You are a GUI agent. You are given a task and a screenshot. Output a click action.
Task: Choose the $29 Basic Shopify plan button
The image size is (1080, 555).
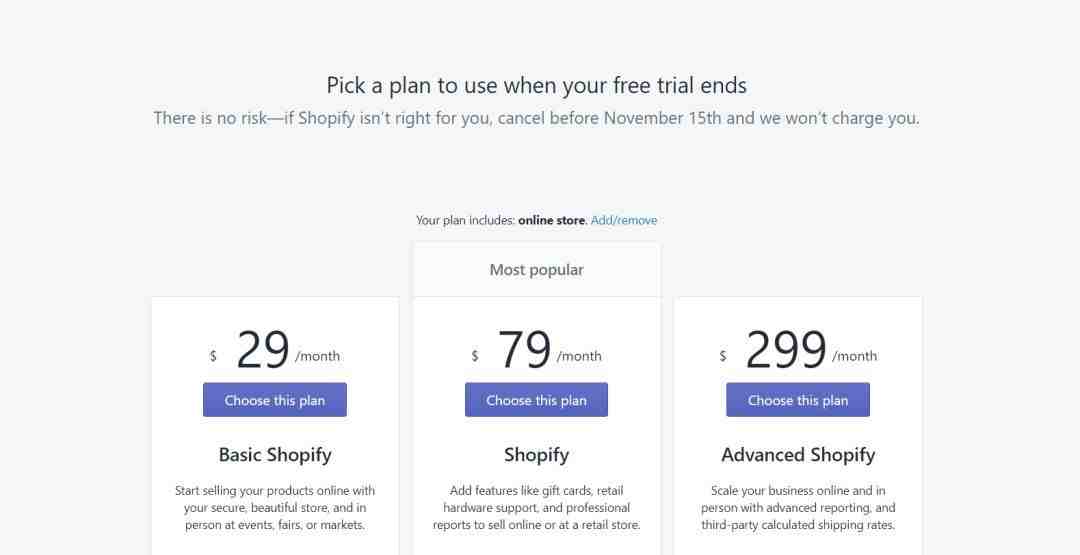point(275,400)
